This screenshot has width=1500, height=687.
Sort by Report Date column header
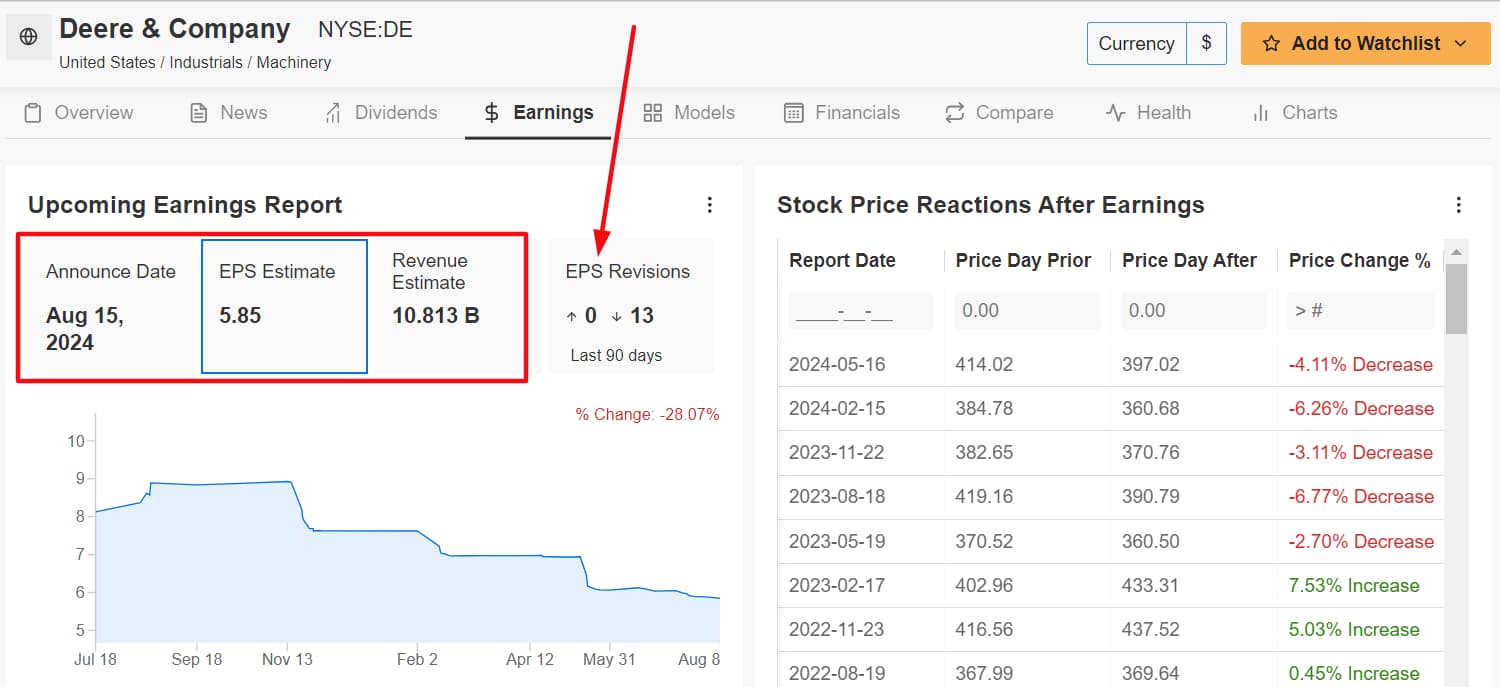click(842, 261)
